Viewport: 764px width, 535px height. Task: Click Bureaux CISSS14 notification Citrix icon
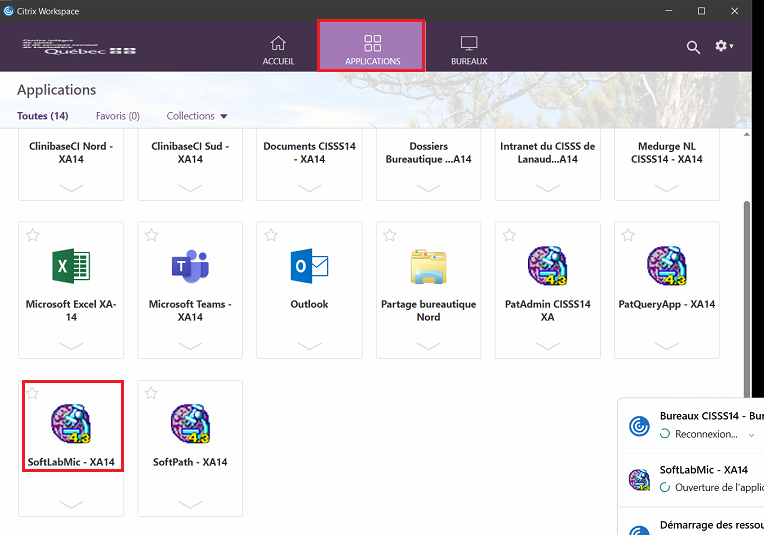(x=639, y=426)
